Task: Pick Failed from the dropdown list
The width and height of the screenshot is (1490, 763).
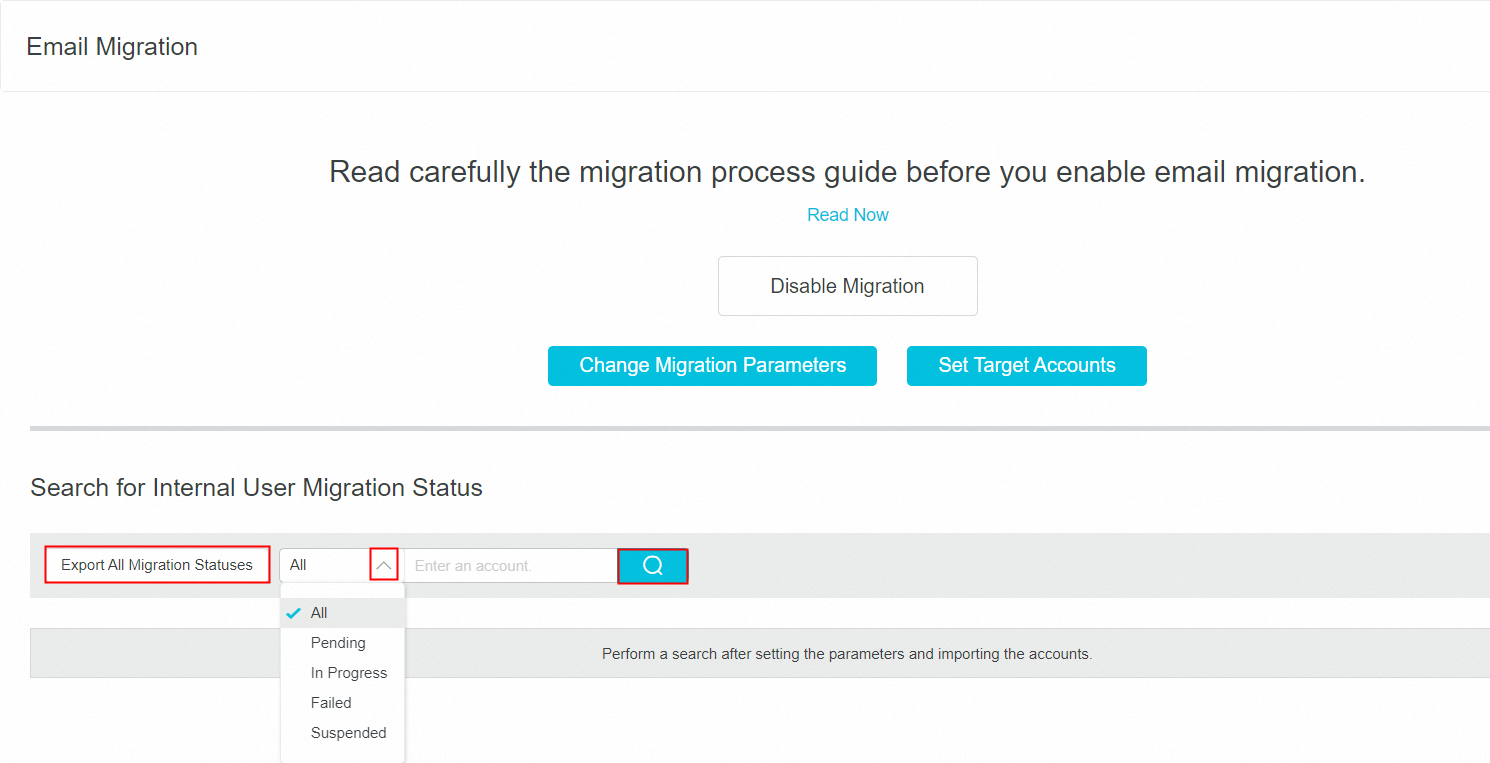Action: [x=343, y=703]
